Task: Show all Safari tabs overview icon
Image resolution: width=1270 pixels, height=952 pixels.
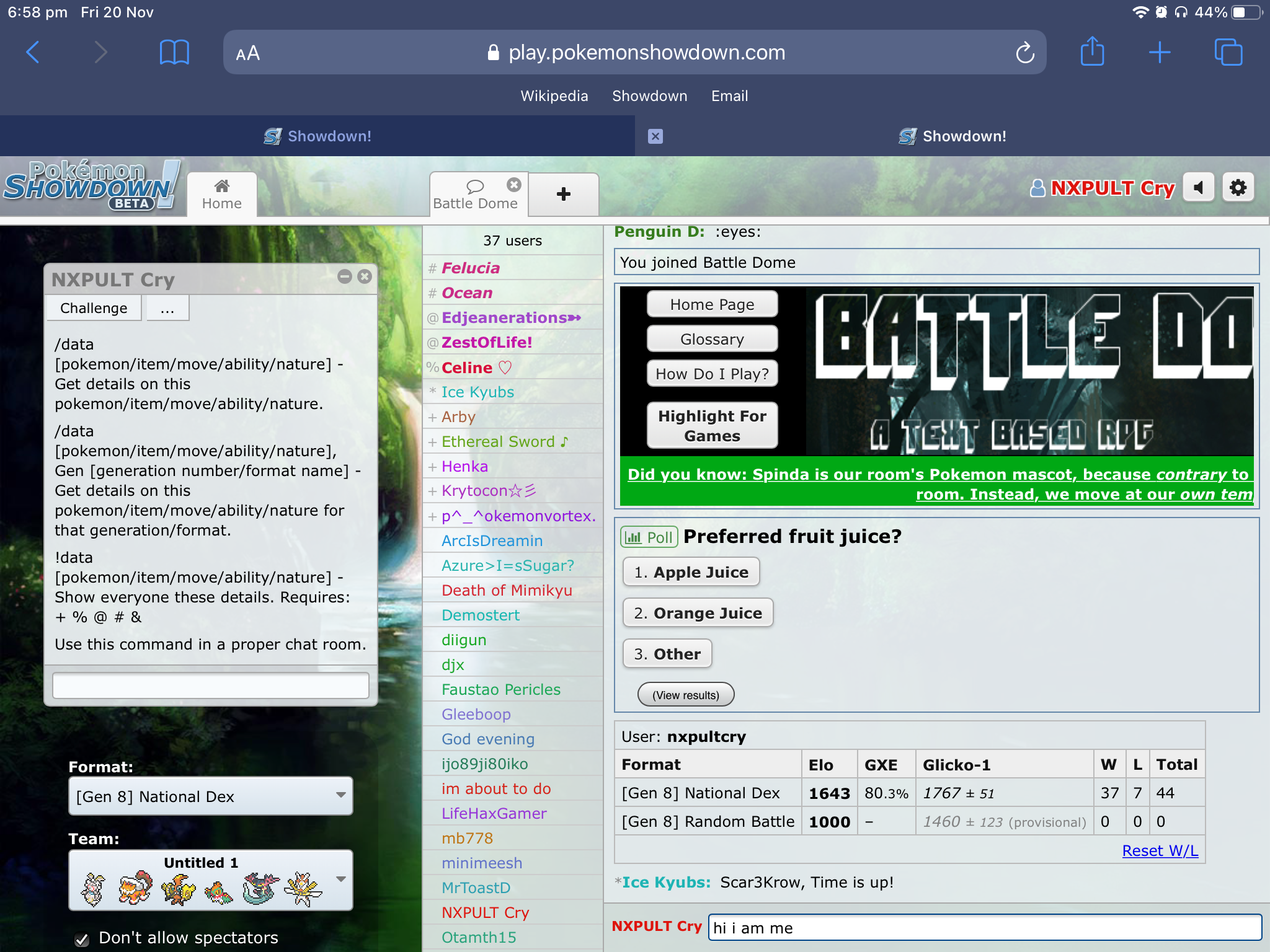Action: tap(1228, 52)
